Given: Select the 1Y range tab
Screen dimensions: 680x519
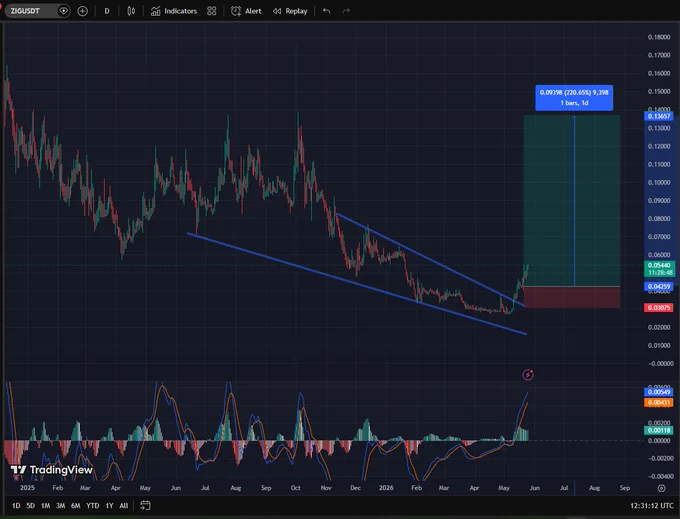Looking at the screenshot, I should click(109, 506).
